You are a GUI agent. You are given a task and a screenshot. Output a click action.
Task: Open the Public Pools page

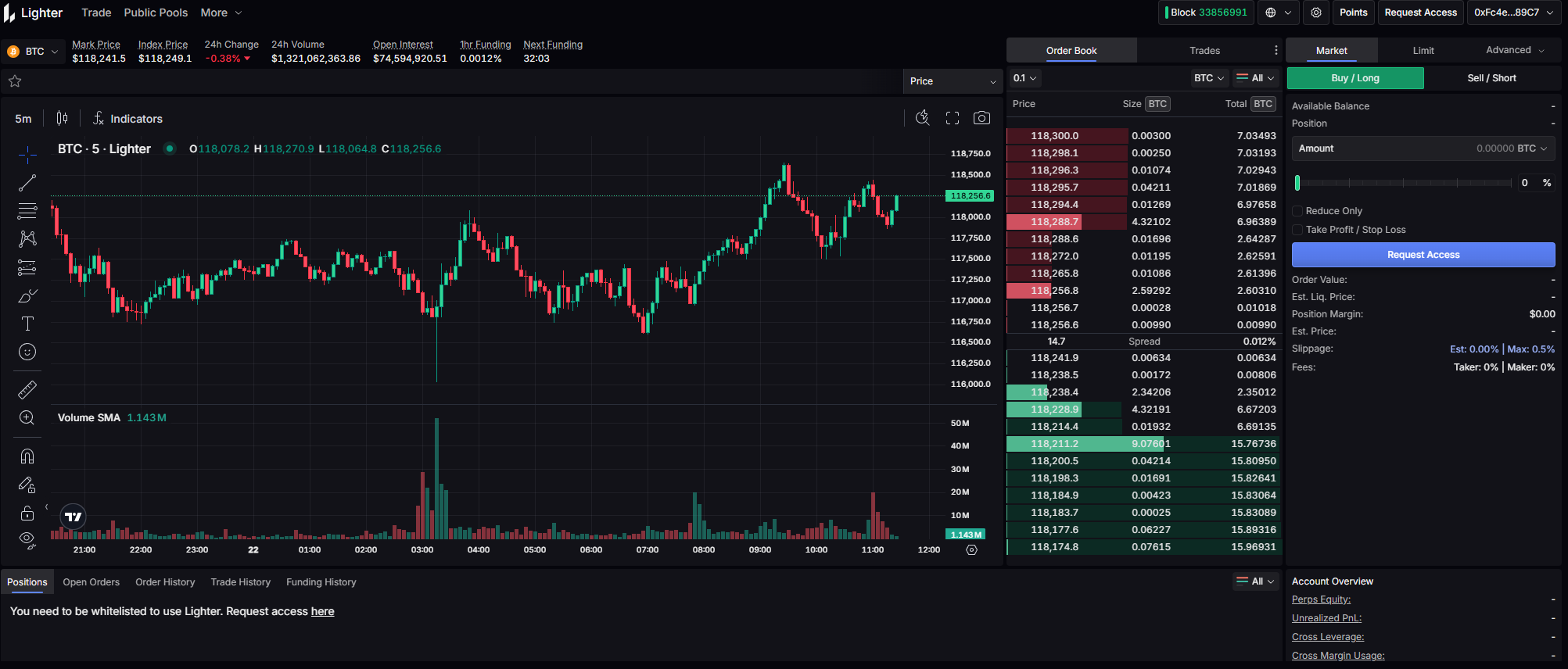(156, 13)
